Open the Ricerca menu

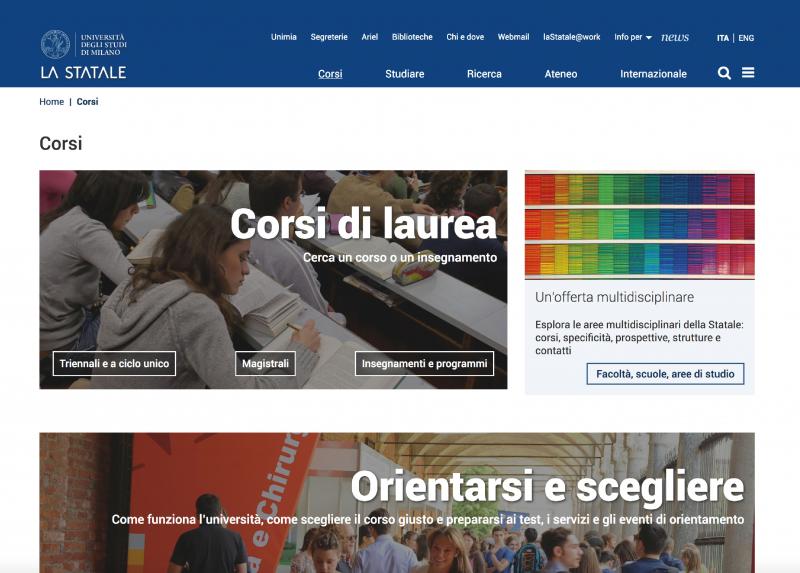pyautogui.click(x=484, y=74)
